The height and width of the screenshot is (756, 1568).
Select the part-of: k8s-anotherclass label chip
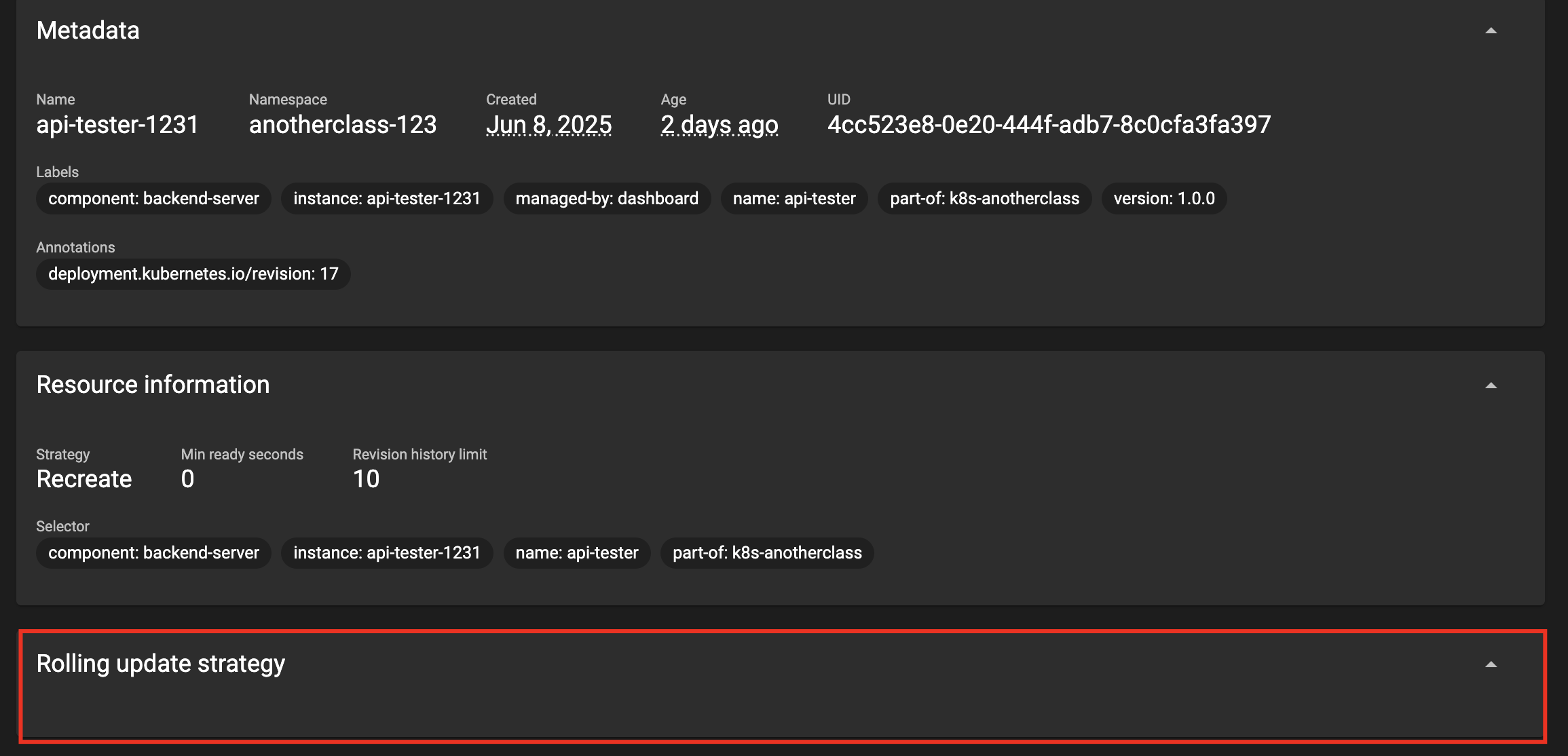(x=984, y=199)
